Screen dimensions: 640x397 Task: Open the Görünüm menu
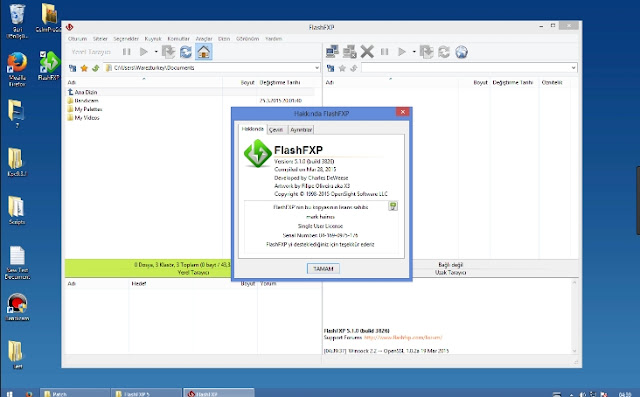[247, 39]
